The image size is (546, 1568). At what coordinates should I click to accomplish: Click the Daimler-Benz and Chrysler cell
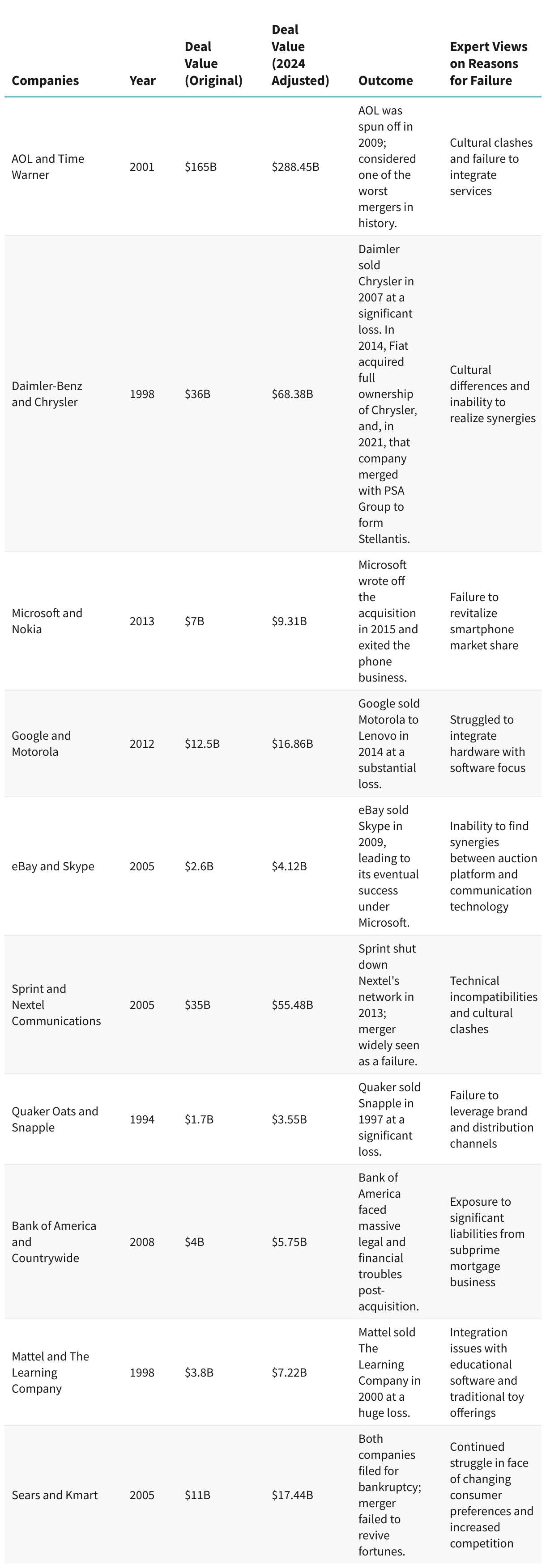point(47,394)
